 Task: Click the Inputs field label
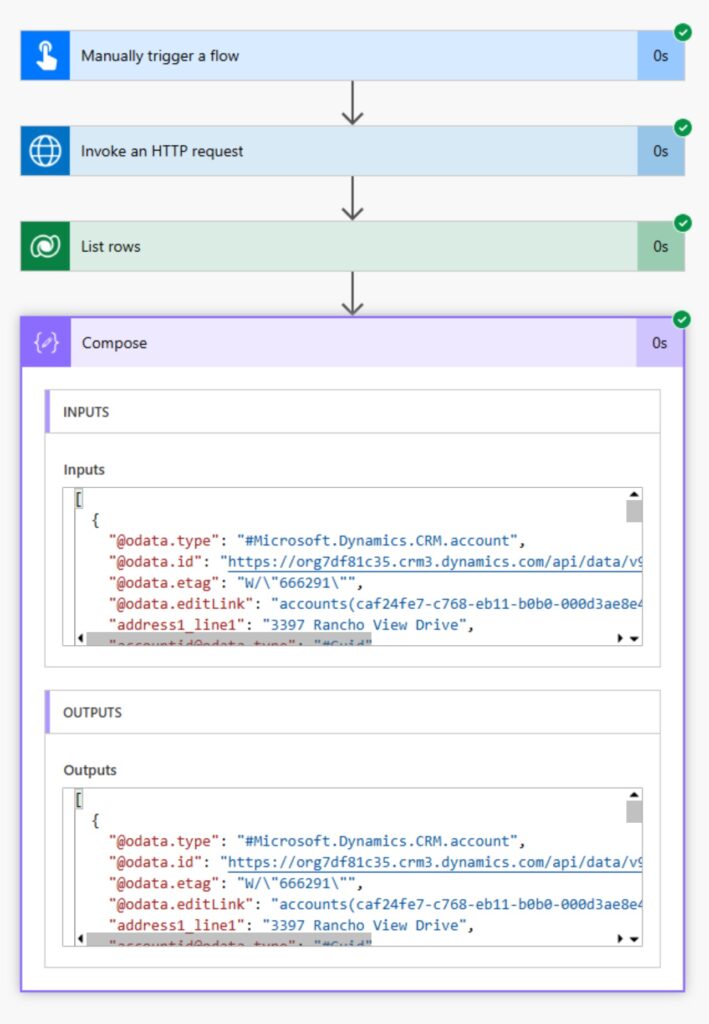coord(84,470)
